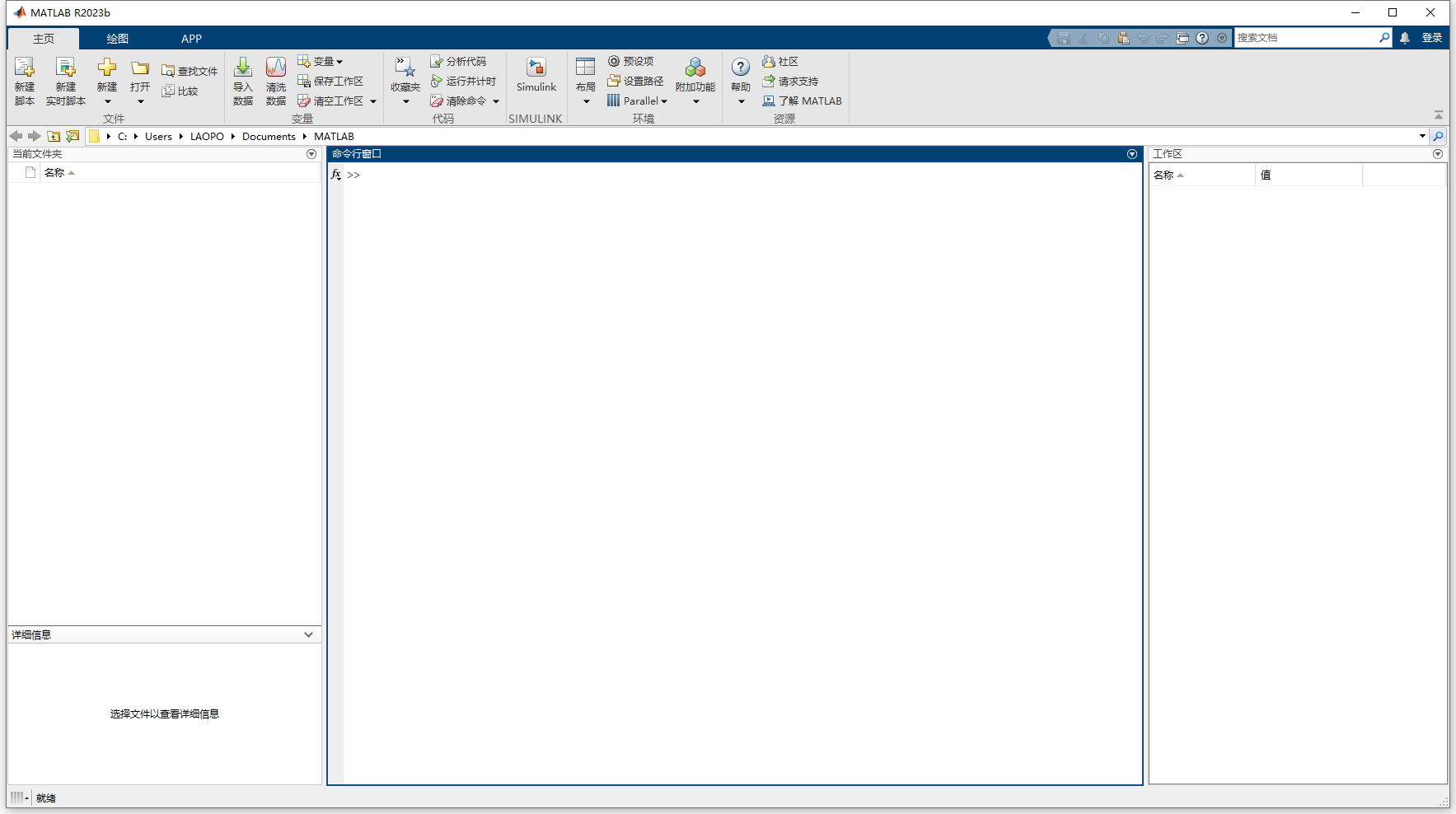Click the fx function browser icon
Viewport: 1456px width, 814px height.
click(x=336, y=175)
